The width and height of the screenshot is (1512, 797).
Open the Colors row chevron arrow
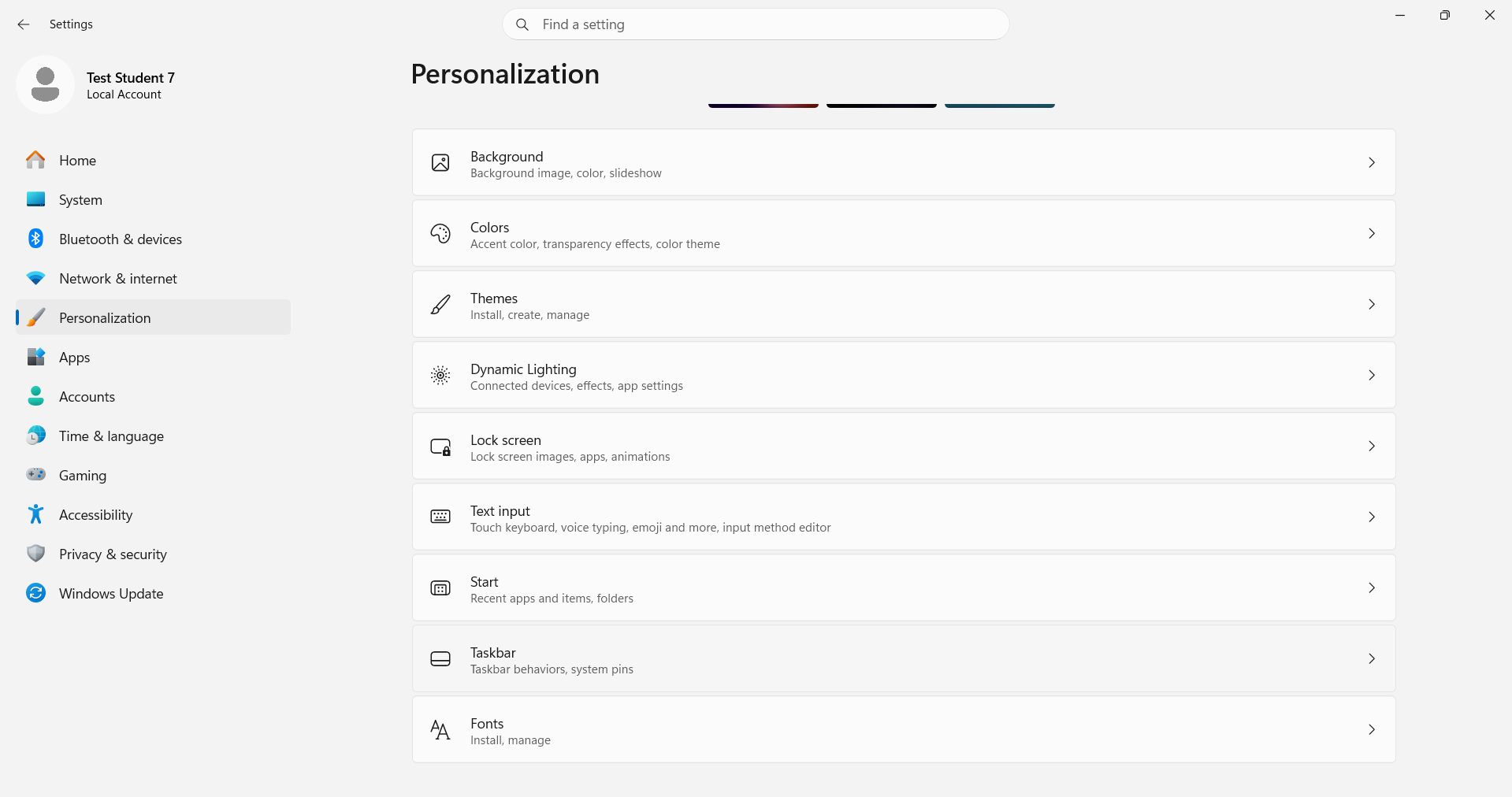pyautogui.click(x=1372, y=234)
